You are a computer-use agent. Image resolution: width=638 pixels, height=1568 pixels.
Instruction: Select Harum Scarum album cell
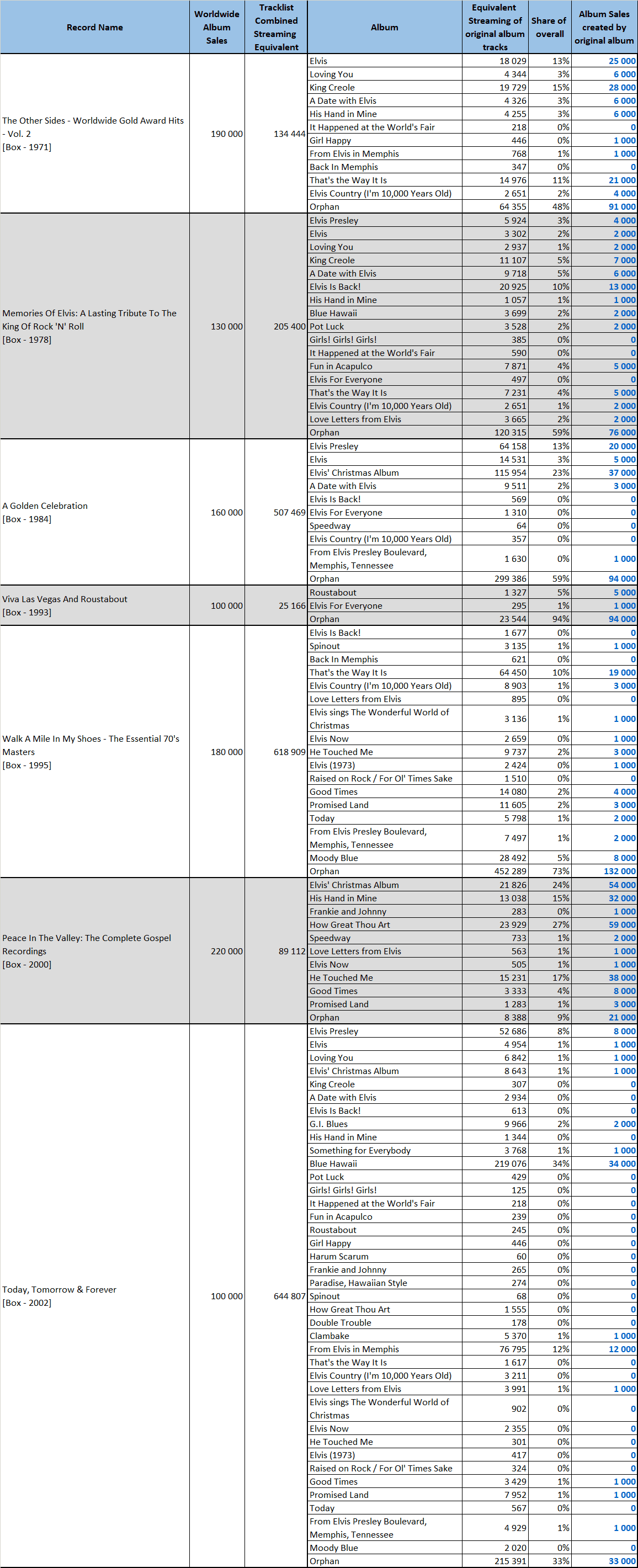384,1256
